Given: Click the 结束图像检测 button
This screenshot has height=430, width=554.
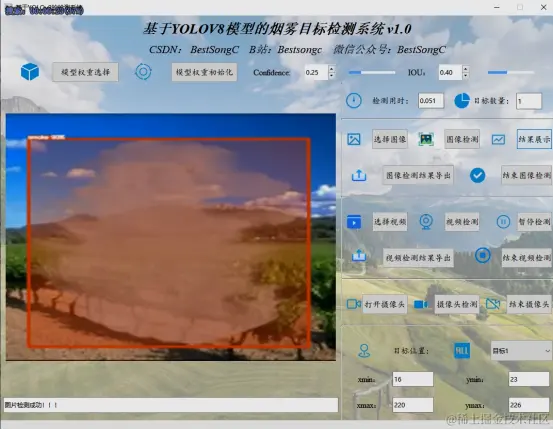Looking at the screenshot, I should 526,175.
